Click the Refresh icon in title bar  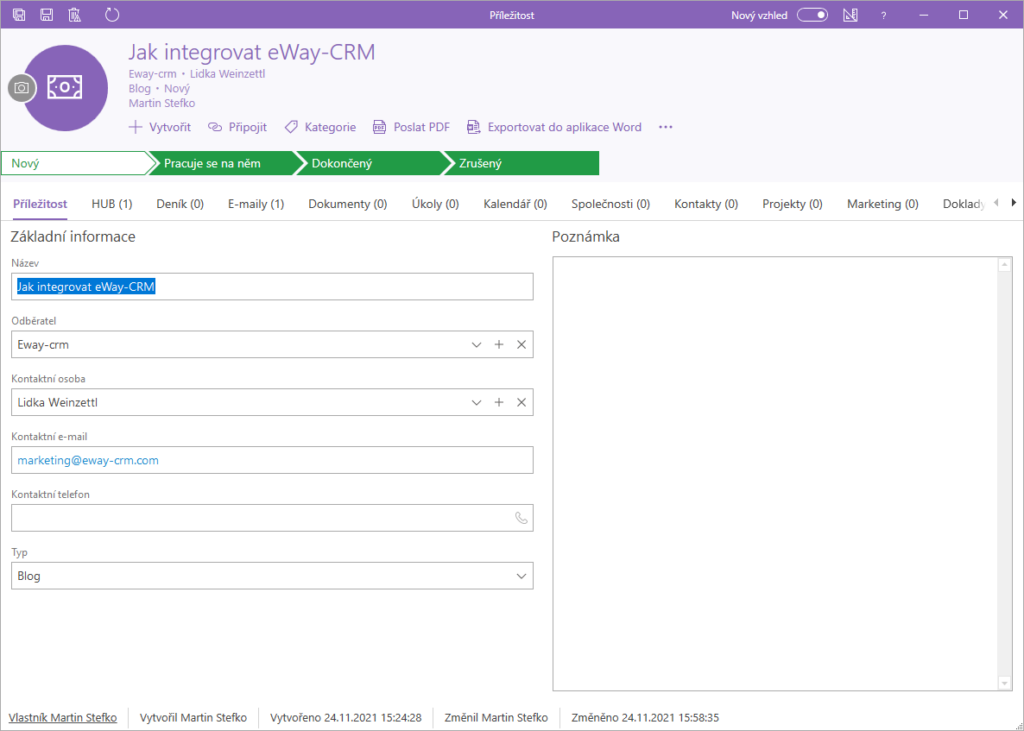point(112,14)
